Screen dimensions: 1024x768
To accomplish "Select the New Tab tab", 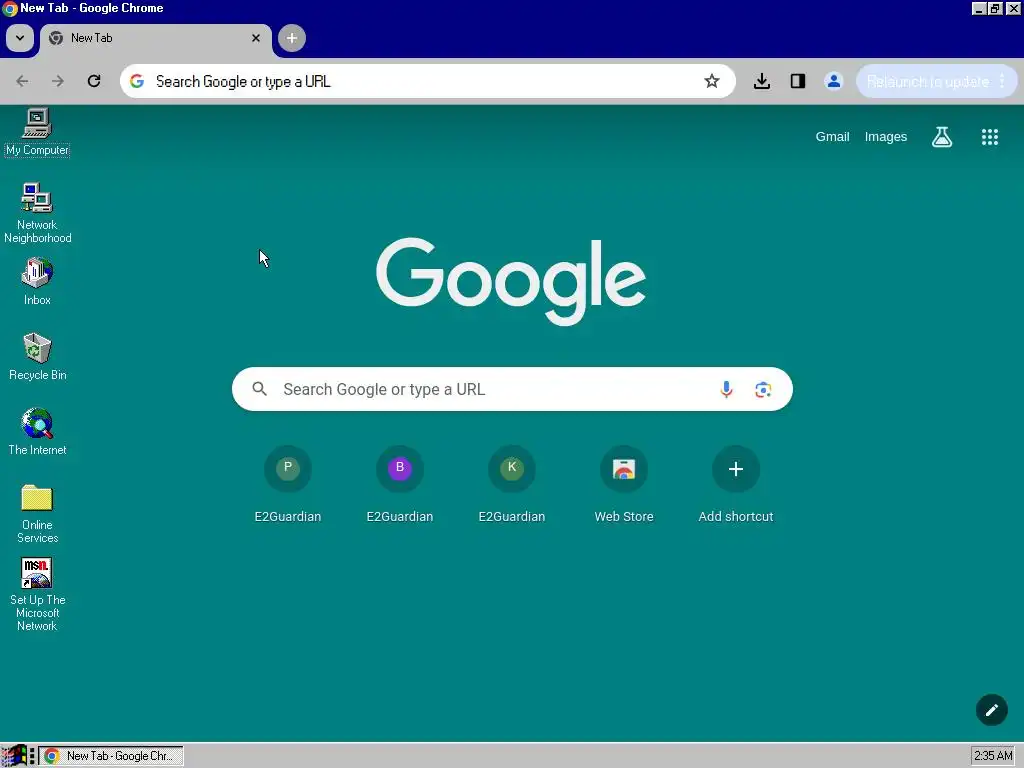I will click(x=155, y=38).
